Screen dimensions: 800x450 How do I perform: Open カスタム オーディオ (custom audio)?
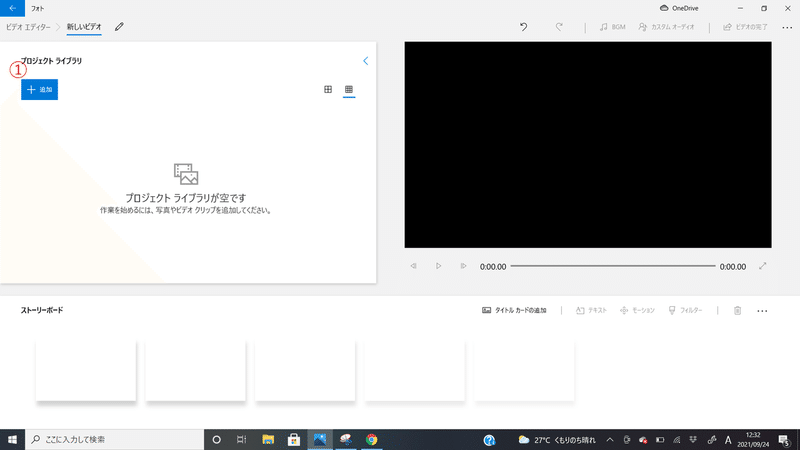click(x=666, y=27)
